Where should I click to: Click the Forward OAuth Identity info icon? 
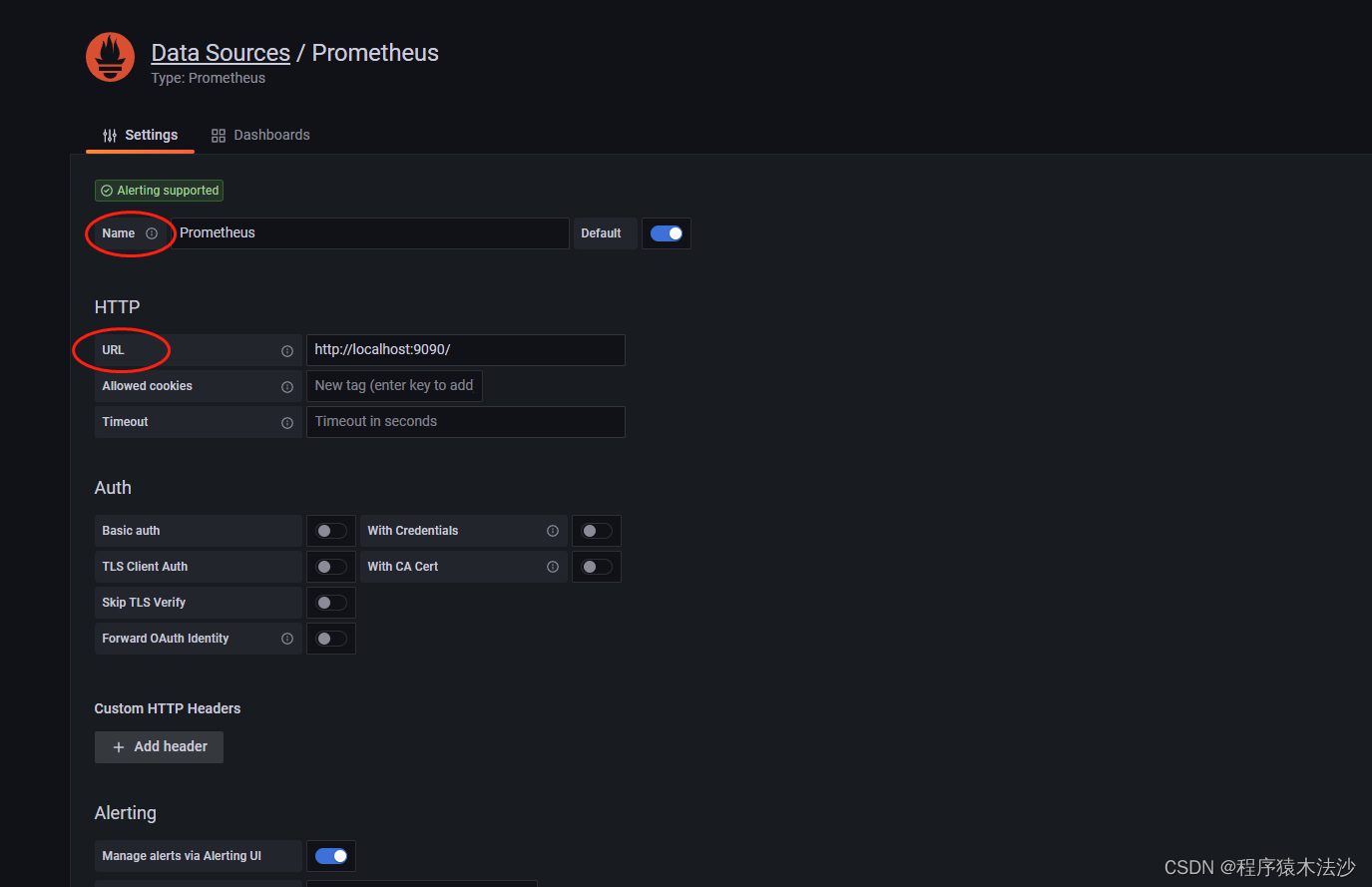pyautogui.click(x=287, y=639)
